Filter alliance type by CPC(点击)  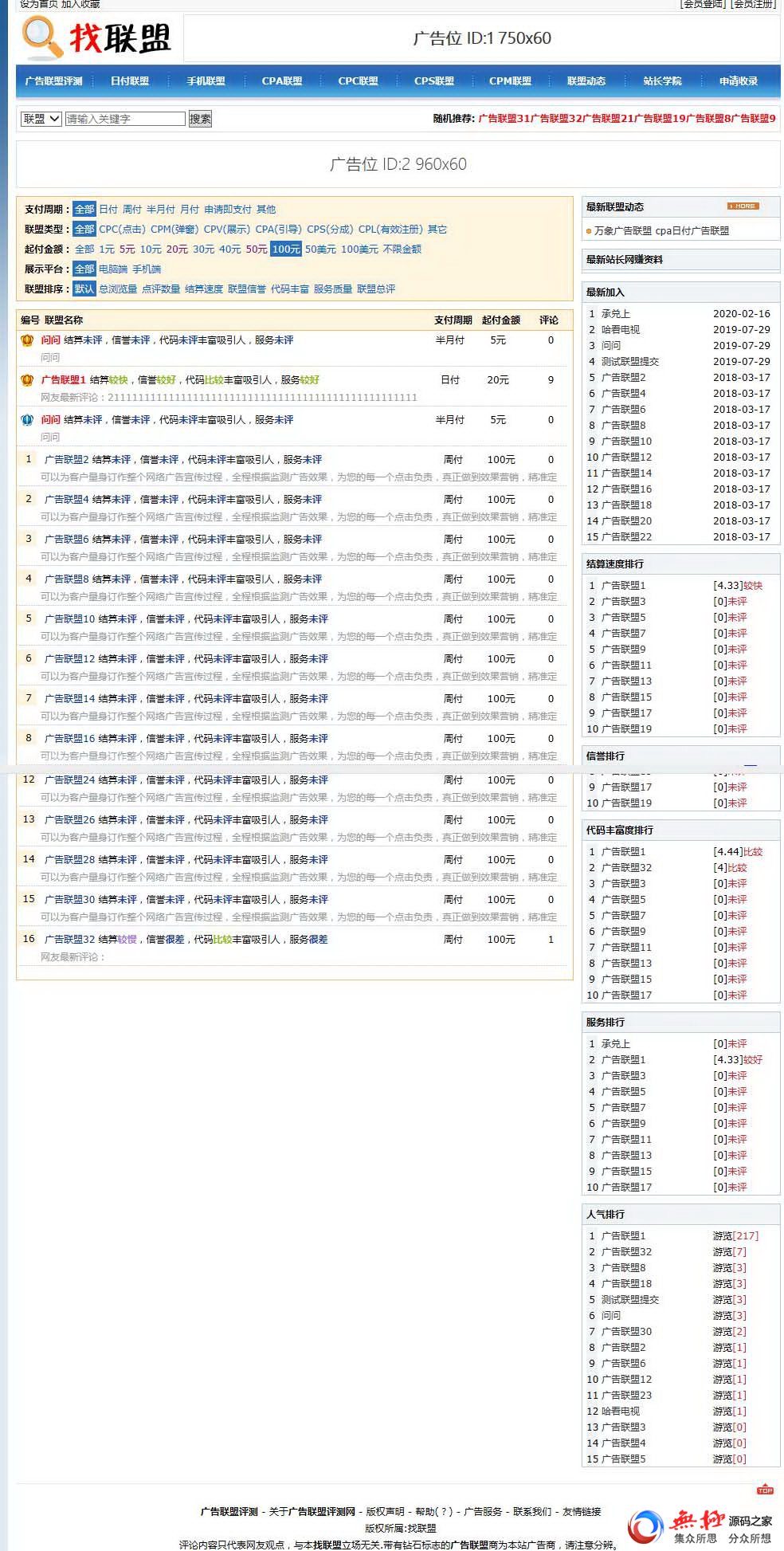(123, 230)
